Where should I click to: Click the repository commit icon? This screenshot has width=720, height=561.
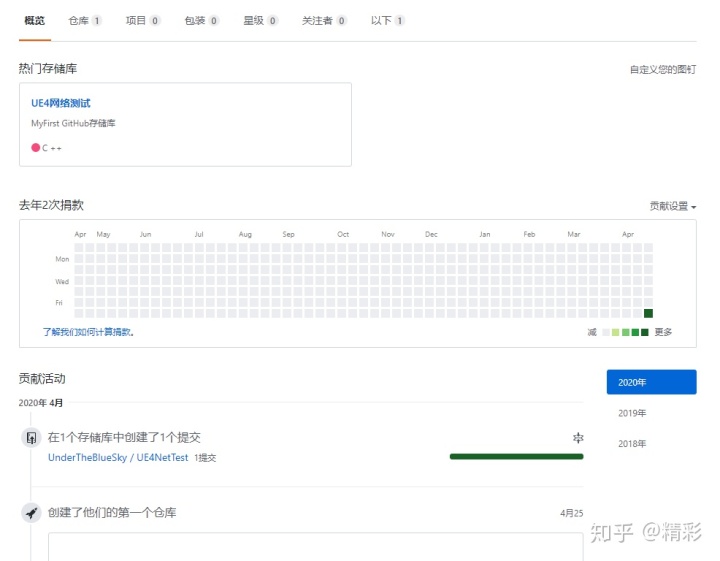(31, 438)
